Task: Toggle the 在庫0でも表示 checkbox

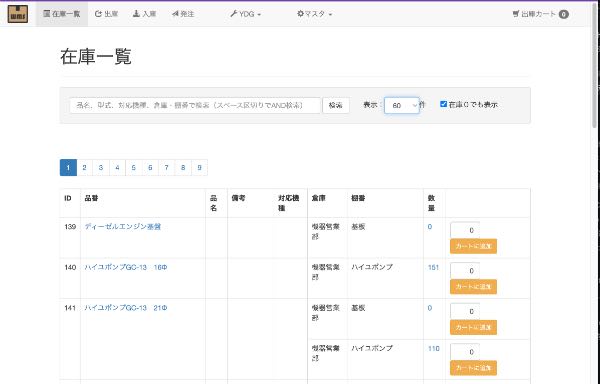Action: pos(443,104)
